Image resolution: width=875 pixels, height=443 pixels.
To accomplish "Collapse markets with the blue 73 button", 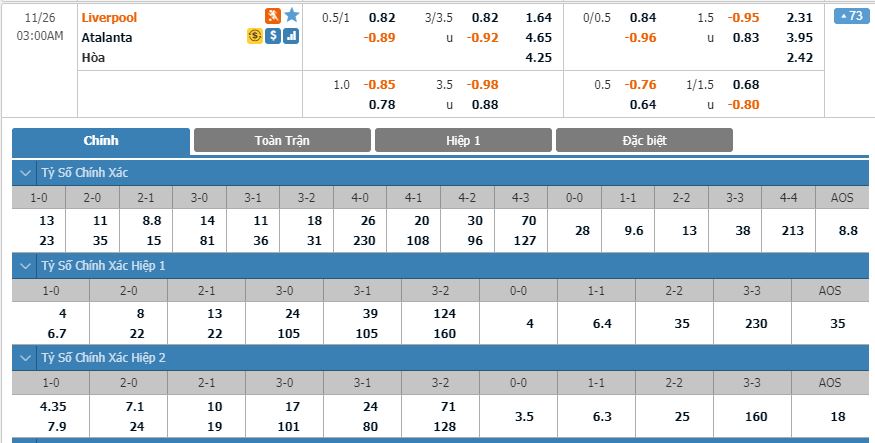I will tap(851, 16).
